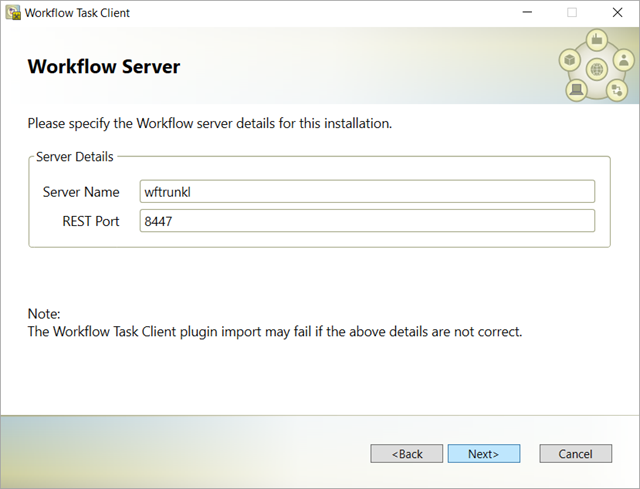The height and width of the screenshot is (489, 640).
Task: Click the workflow diagram icon in logo
Action: pos(616,90)
